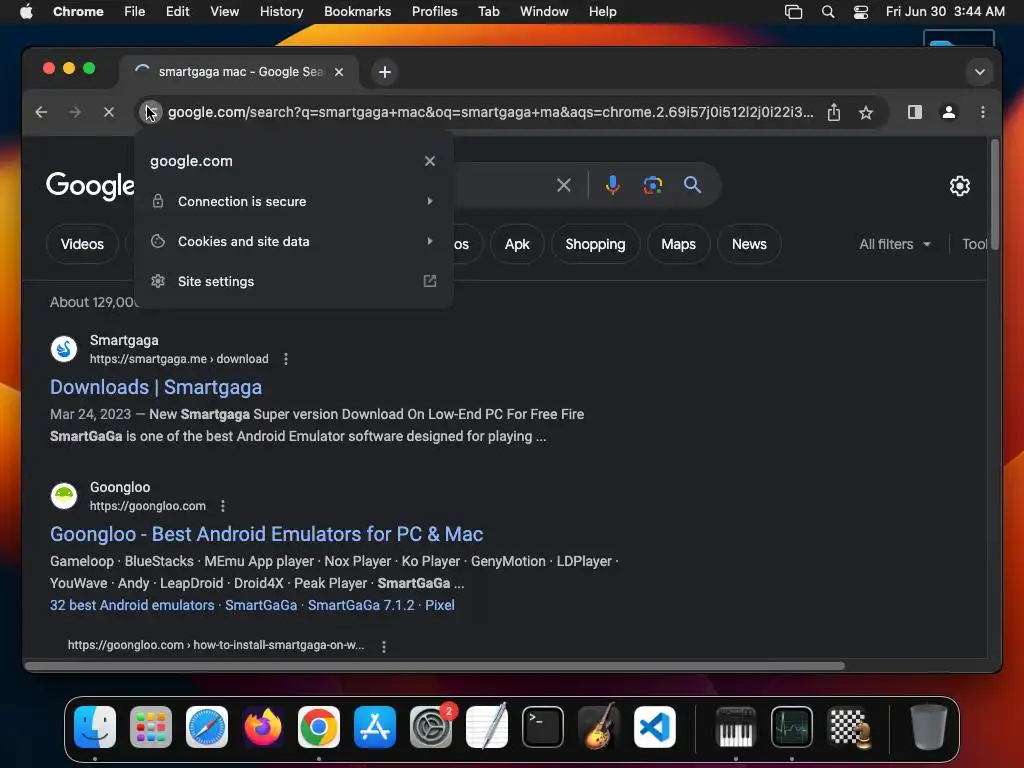Click the address bar URL
This screenshot has height=768, width=1024.
(490, 112)
